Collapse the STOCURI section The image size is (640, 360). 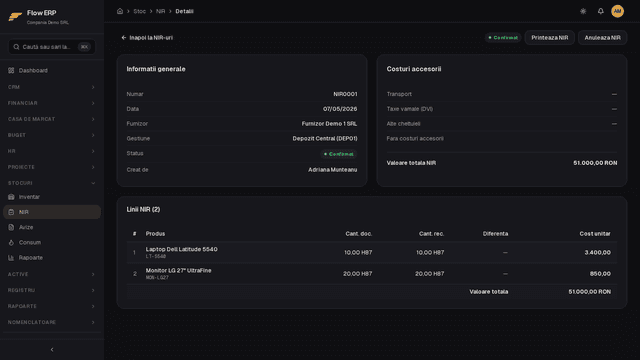pyautogui.click(x=52, y=183)
